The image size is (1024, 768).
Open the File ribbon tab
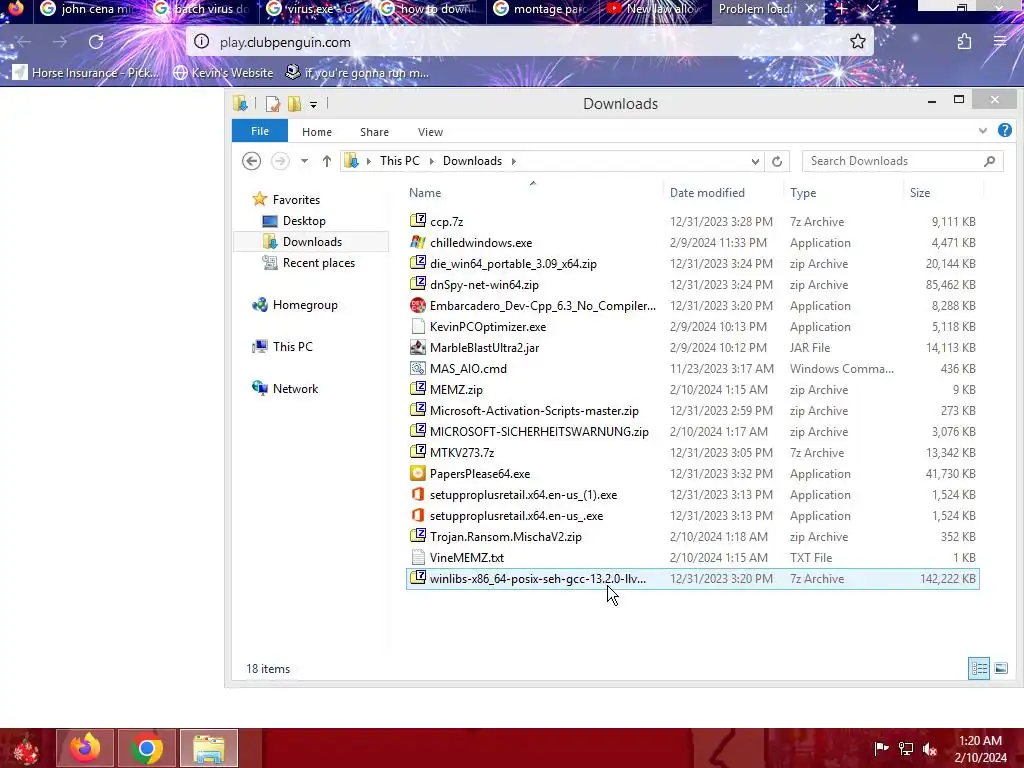(260, 131)
